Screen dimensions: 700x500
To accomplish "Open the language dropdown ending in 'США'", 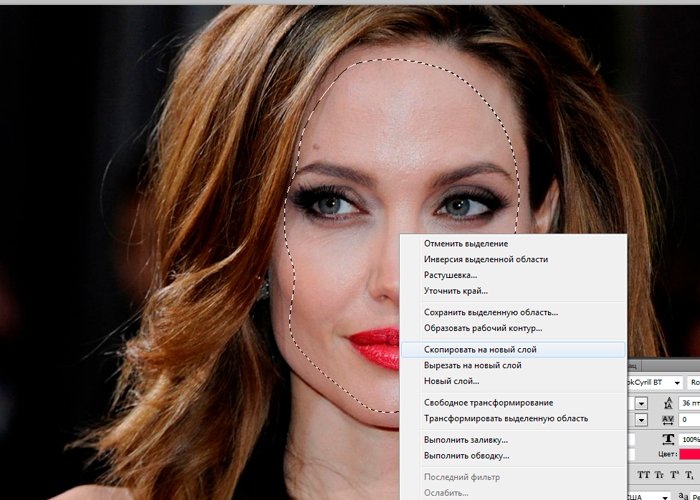I will coord(650,496).
